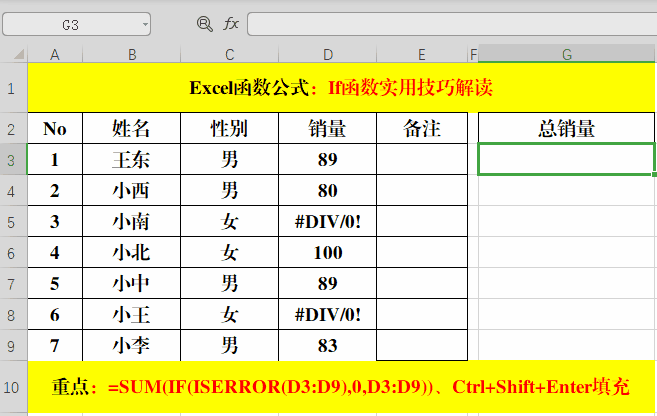Click the No cell '4' in 小北's row

pos(55,253)
